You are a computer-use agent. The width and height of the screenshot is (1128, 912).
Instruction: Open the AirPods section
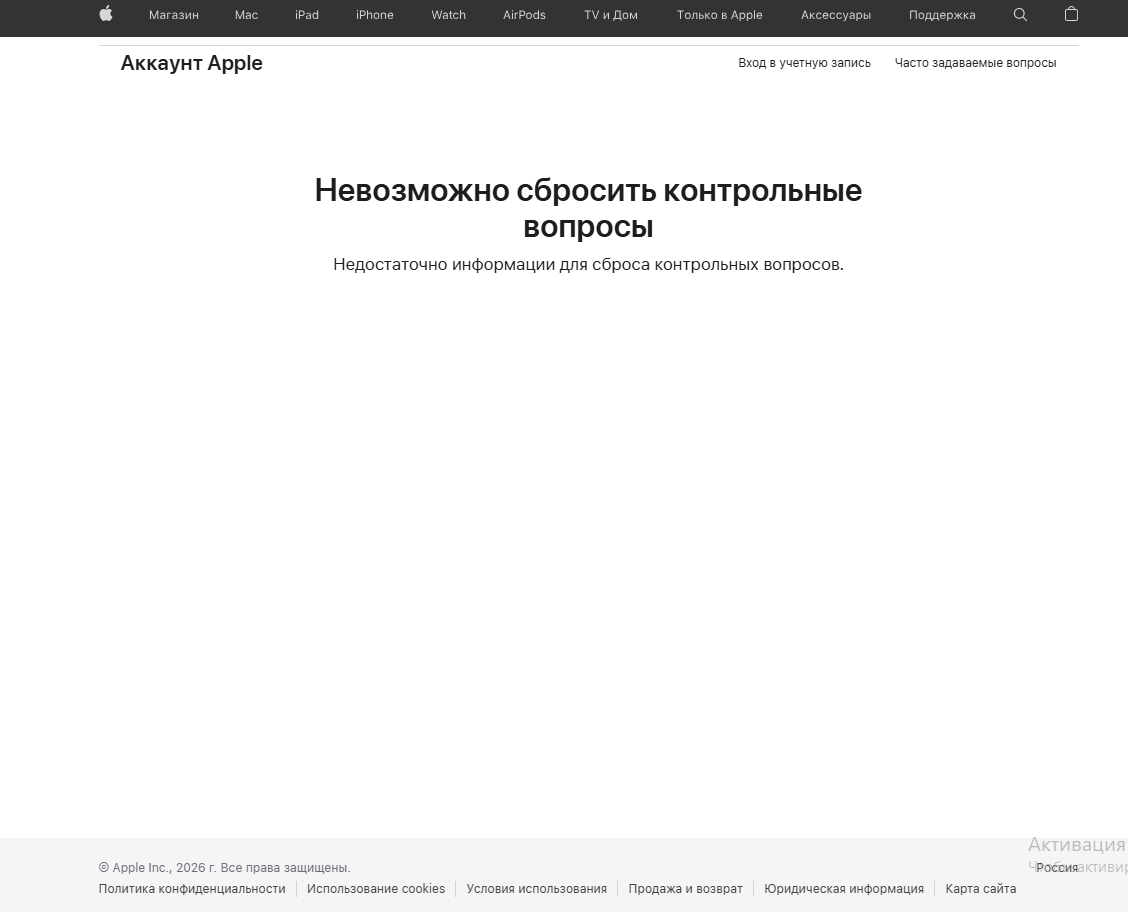pyautogui.click(x=524, y=15)
